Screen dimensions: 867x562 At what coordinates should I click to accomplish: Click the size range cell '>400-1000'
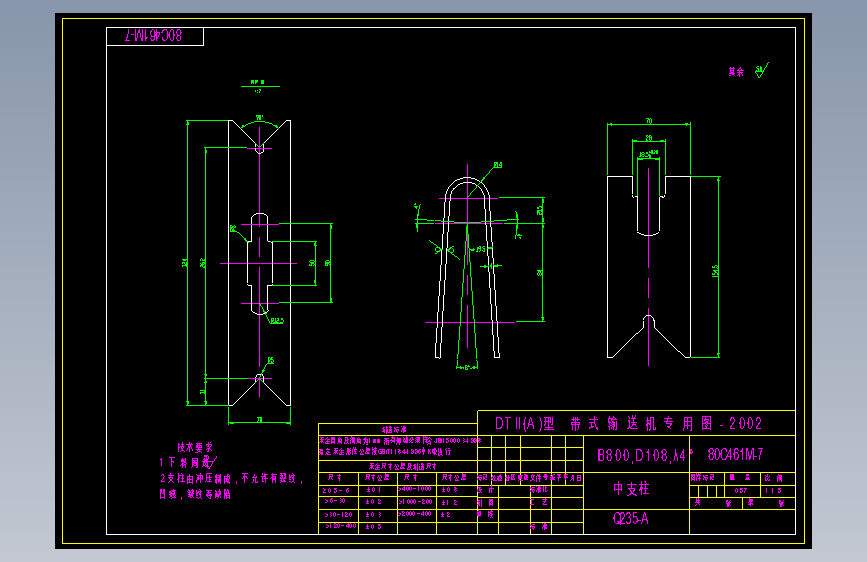pyautogui.click(x=415, y=489)
